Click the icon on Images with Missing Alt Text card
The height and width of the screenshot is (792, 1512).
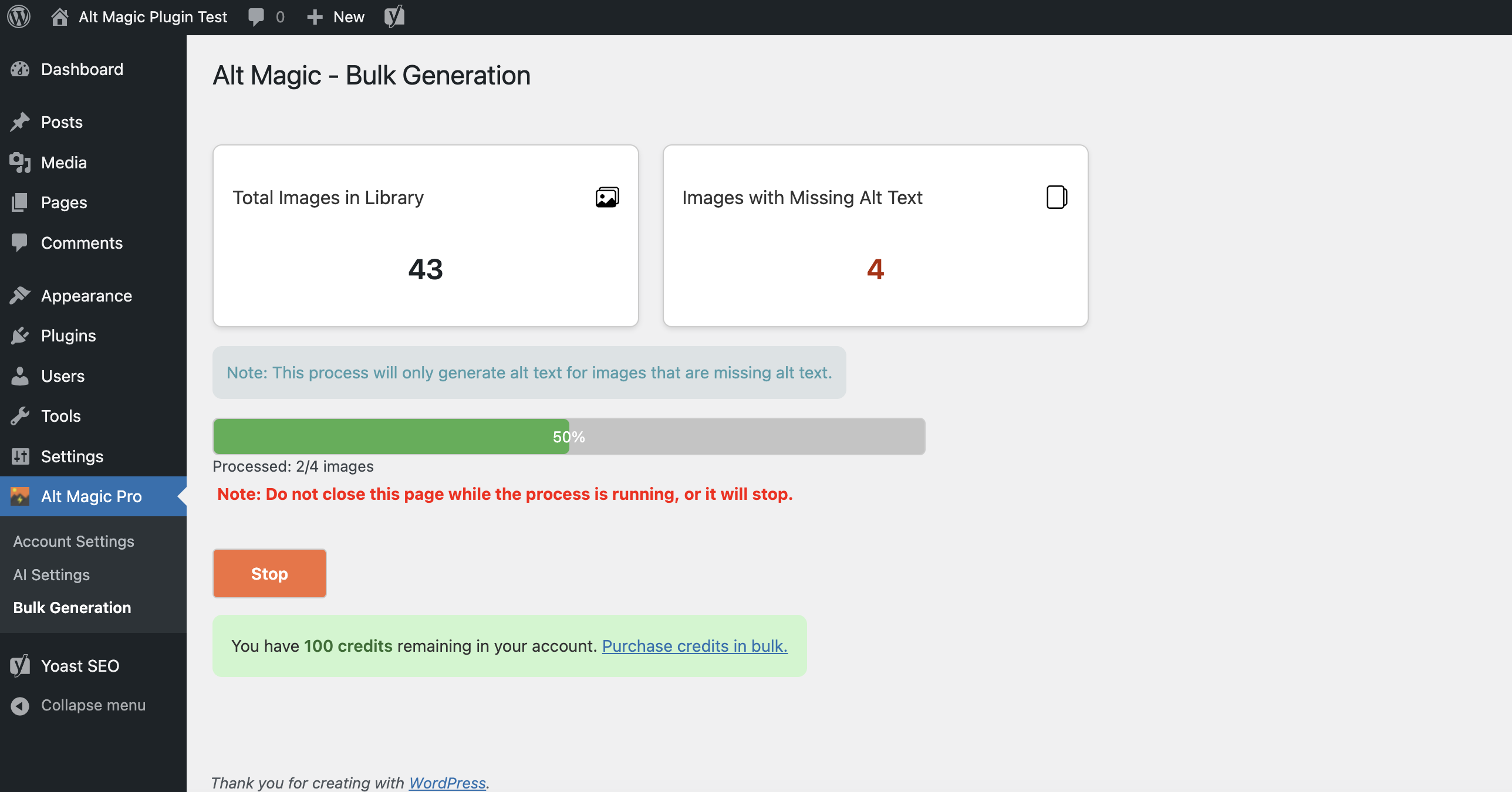click(x=1057, y=197)
